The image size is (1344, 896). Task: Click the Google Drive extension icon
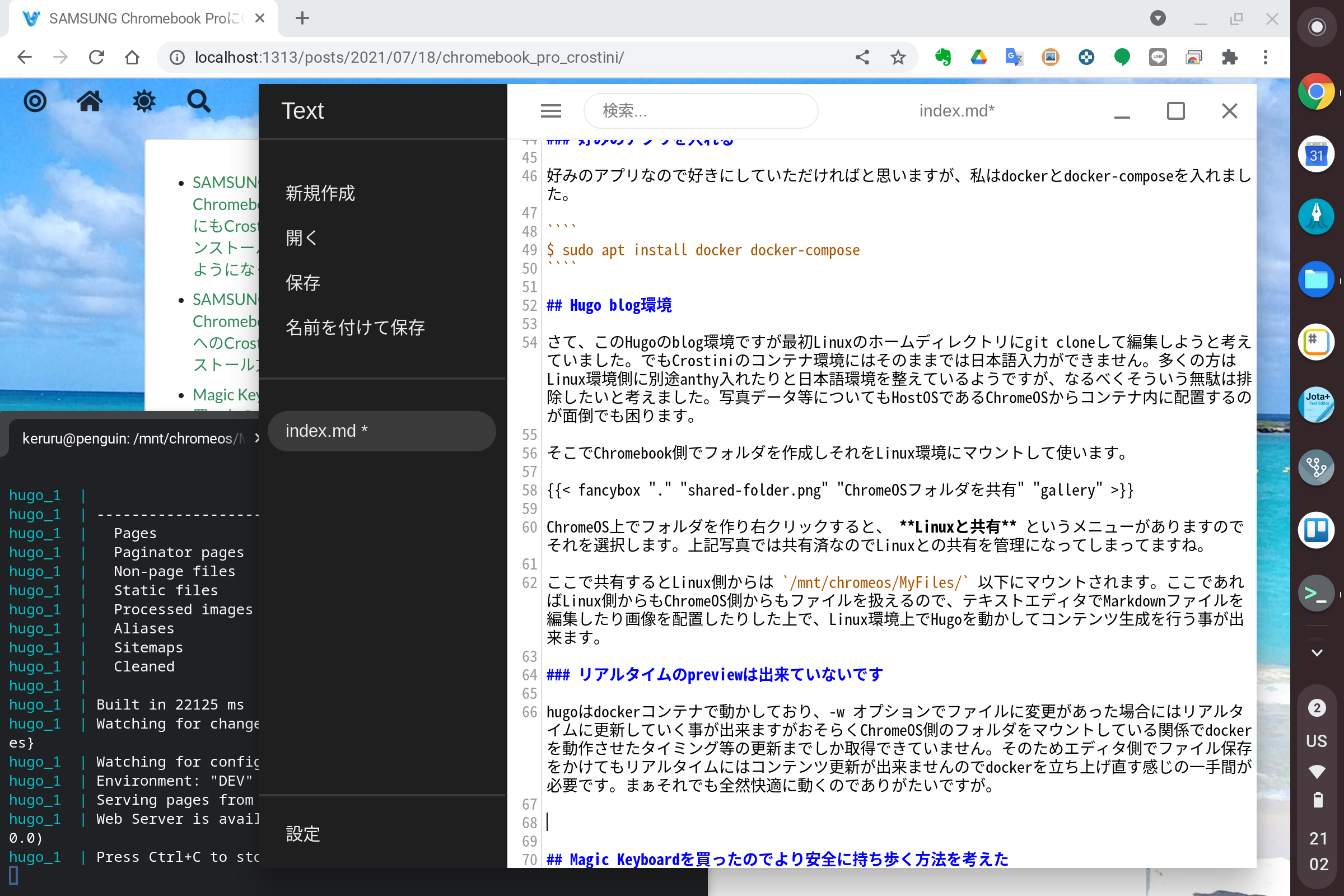tap(978, 57)
